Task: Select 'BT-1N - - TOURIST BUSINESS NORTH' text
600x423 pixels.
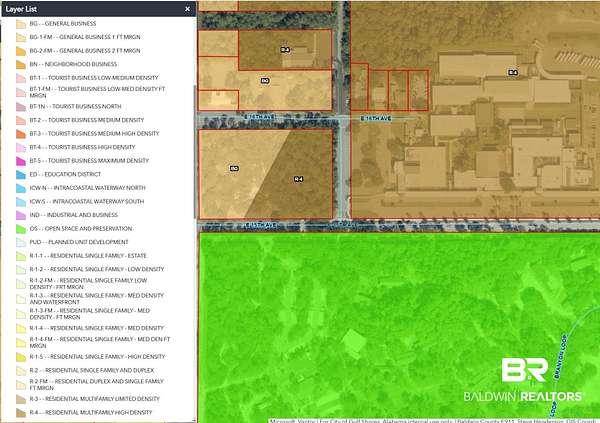Action: pos(75,106)
